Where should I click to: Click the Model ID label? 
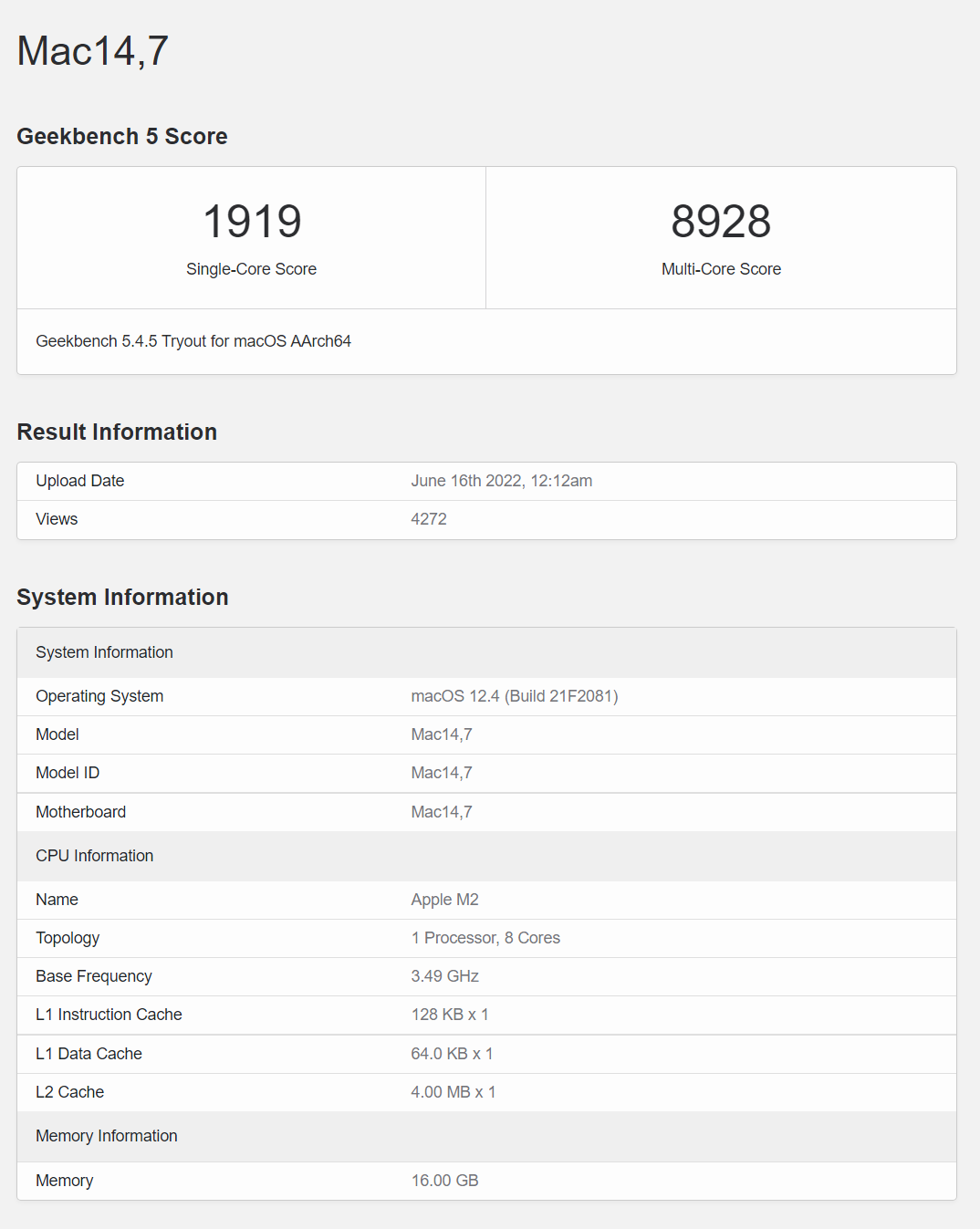coord(68,773)
